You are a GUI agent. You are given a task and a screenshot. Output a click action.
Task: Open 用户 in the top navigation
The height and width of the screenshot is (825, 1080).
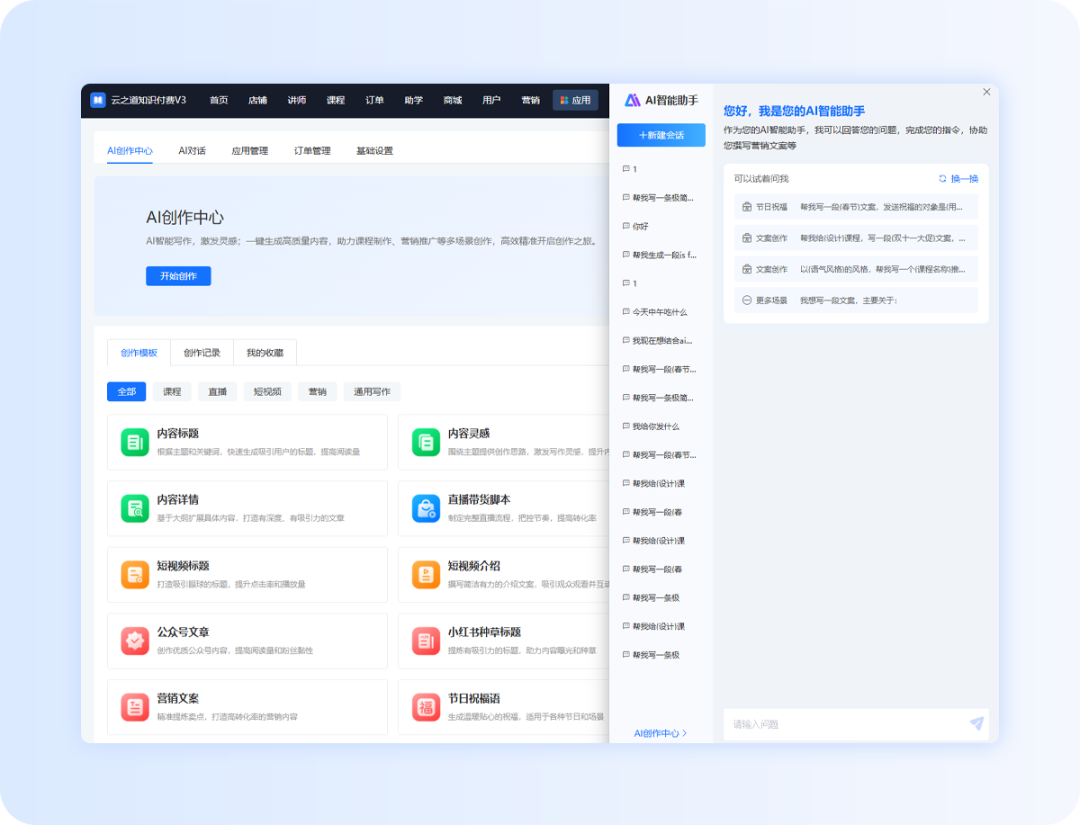pyautogui.click(x=491, y=100)
